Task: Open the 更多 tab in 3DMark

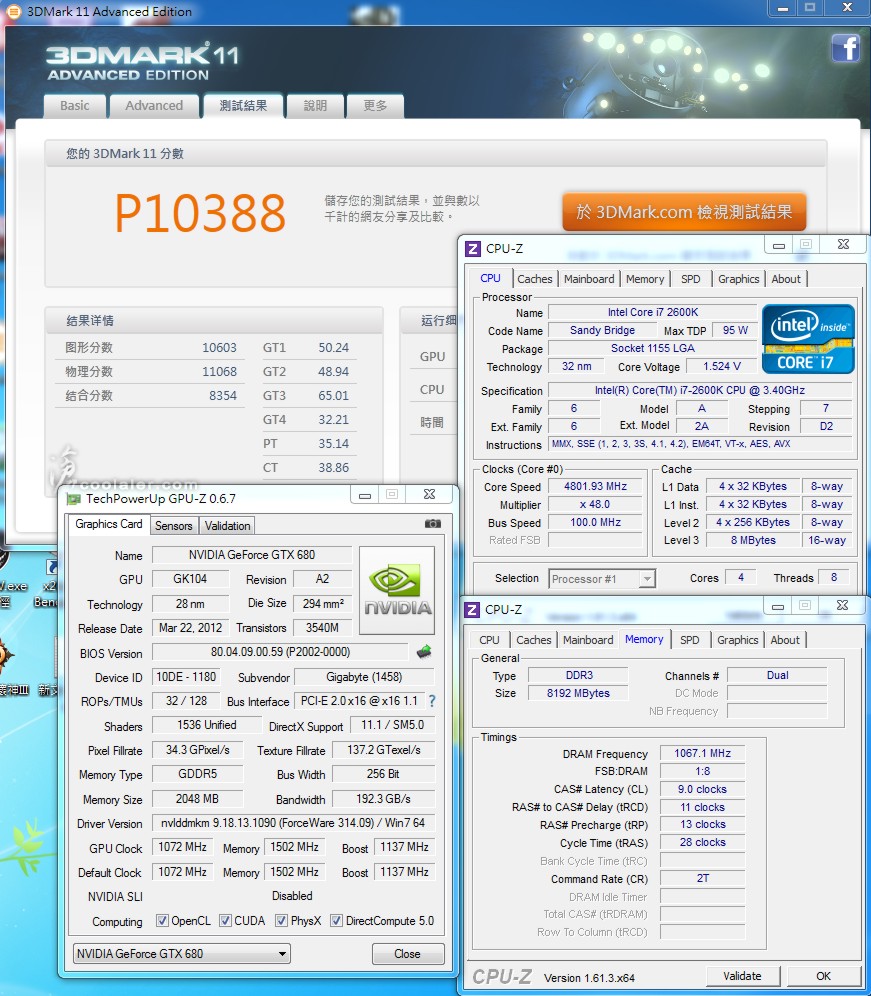Action: [375, 106]
